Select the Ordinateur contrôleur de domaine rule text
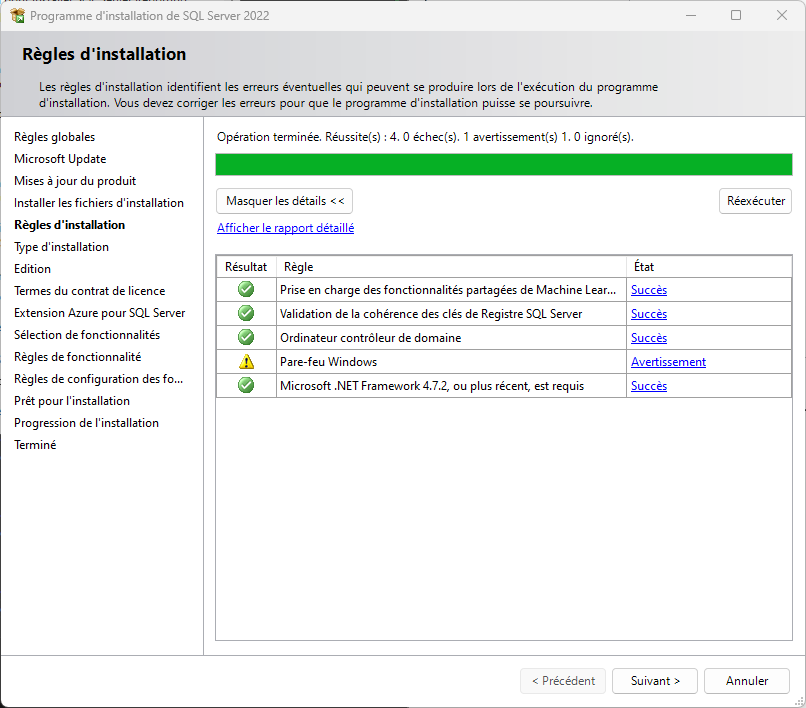This screenshot has width=806, height=708. [x=371, y=338]
